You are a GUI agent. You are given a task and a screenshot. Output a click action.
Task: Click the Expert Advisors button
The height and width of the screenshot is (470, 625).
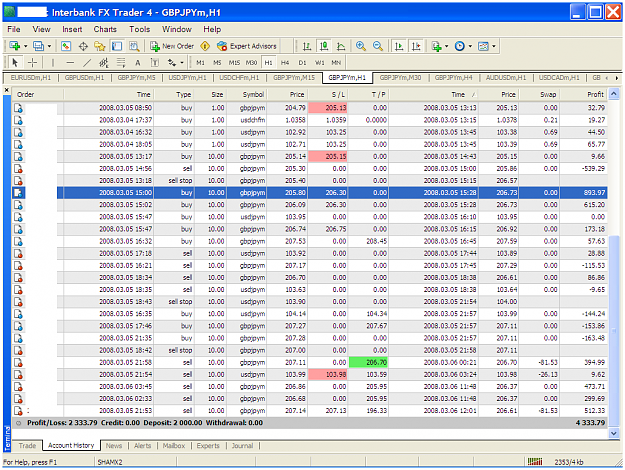(x=247, y=46)
